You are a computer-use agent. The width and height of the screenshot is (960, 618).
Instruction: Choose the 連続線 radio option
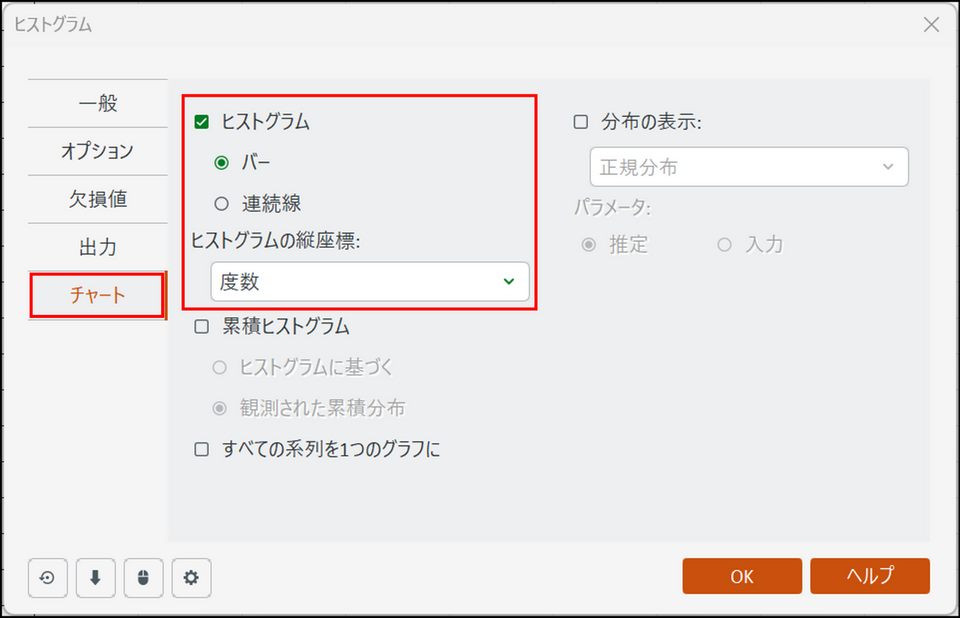click(222, 204)
